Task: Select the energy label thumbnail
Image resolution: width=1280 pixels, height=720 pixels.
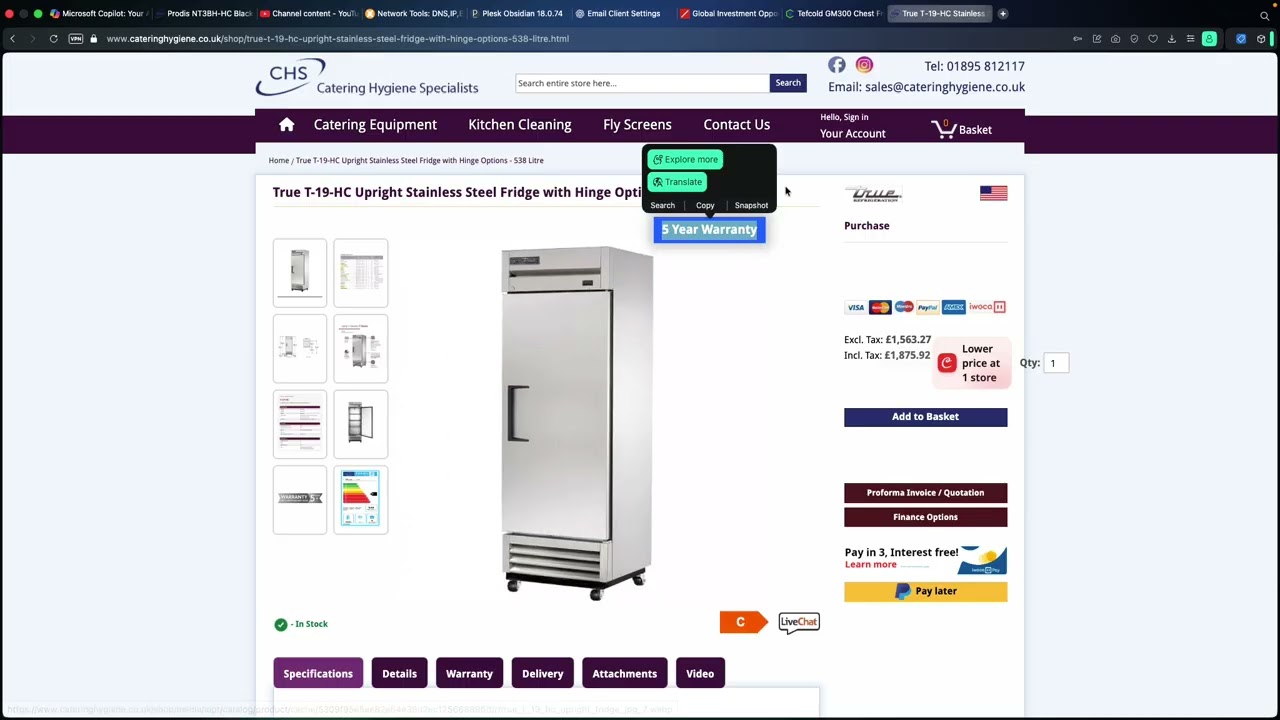Action: [361, 499]
